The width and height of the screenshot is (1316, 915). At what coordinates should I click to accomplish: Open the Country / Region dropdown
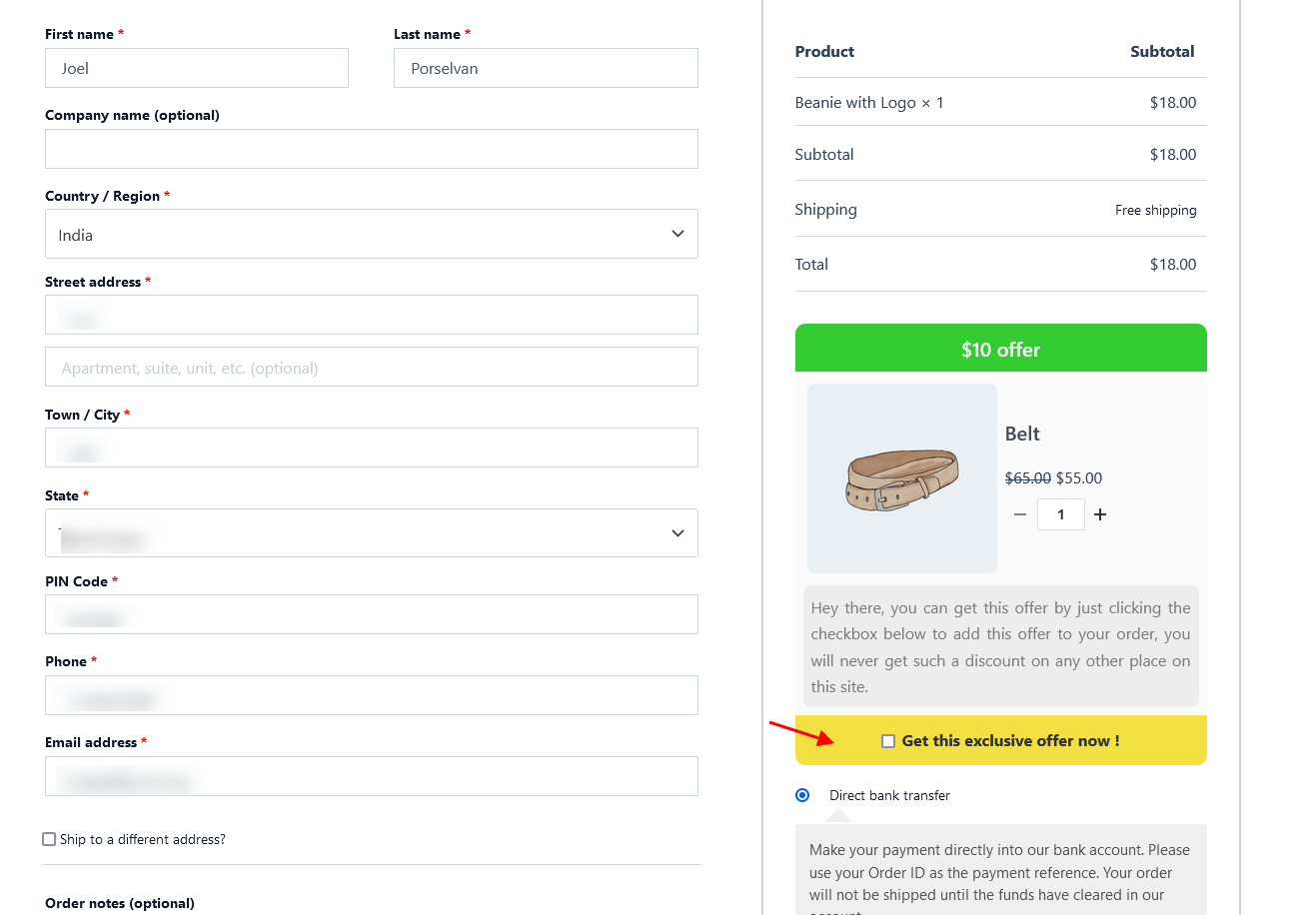(371, 234)
